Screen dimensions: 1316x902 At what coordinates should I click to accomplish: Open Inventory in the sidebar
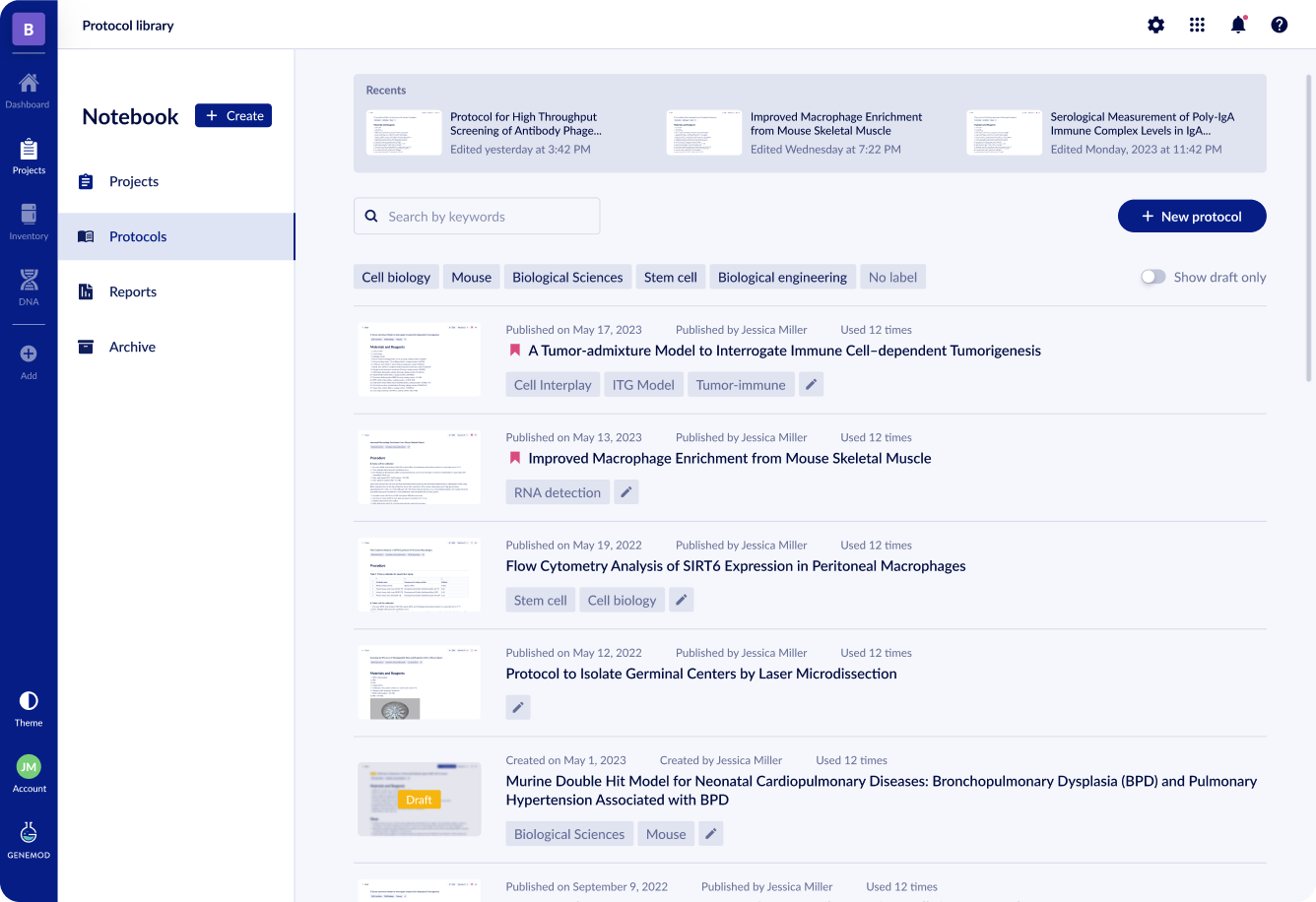pos(29,222)
